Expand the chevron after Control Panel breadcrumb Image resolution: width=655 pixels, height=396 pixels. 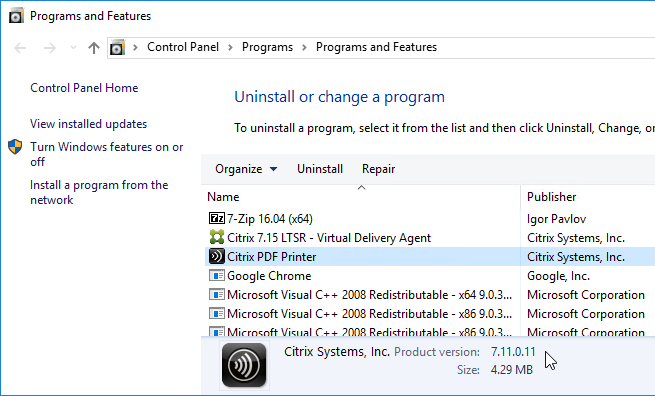pos(230,48)
